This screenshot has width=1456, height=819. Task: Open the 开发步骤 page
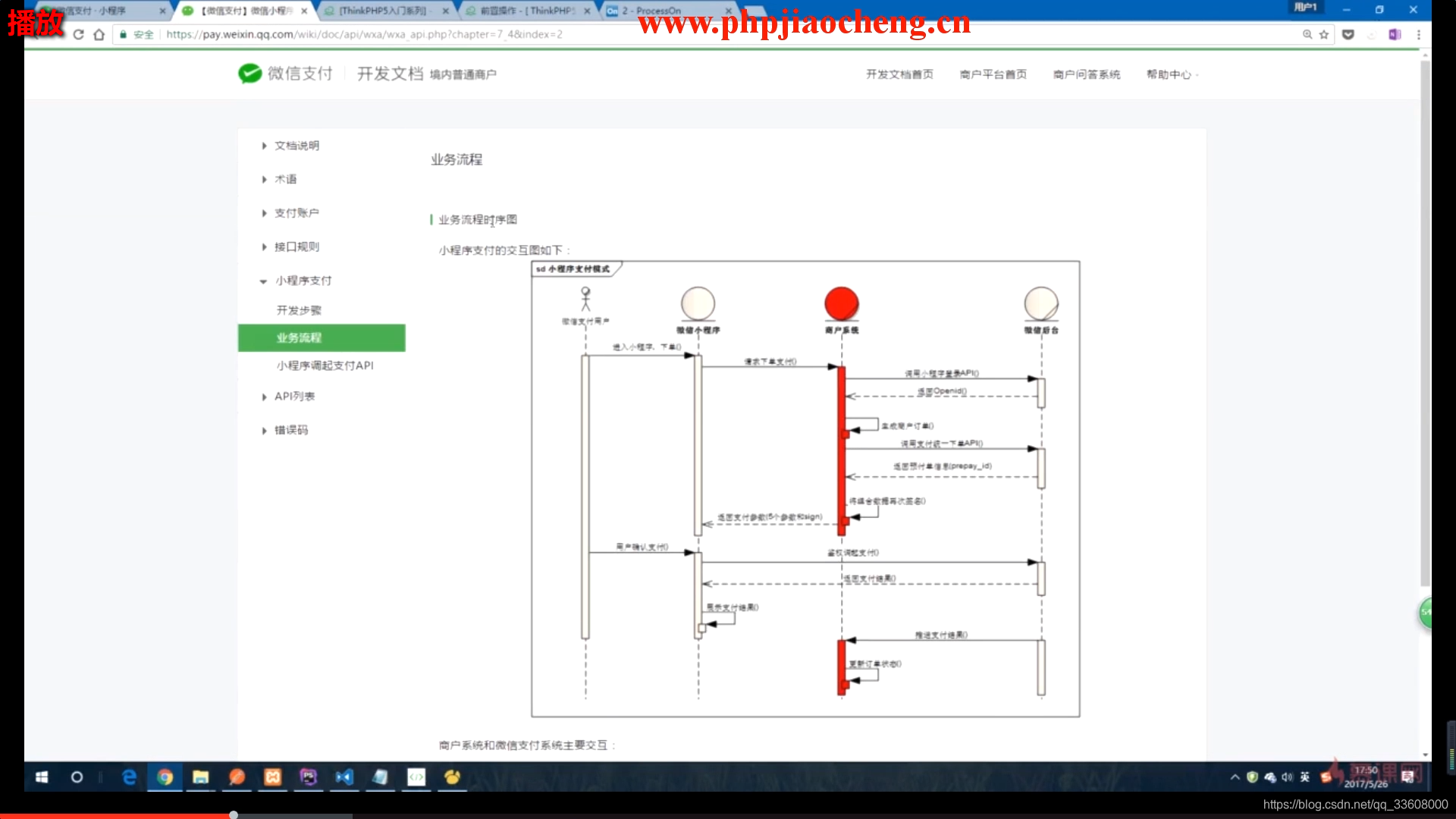tap(299, 310)
